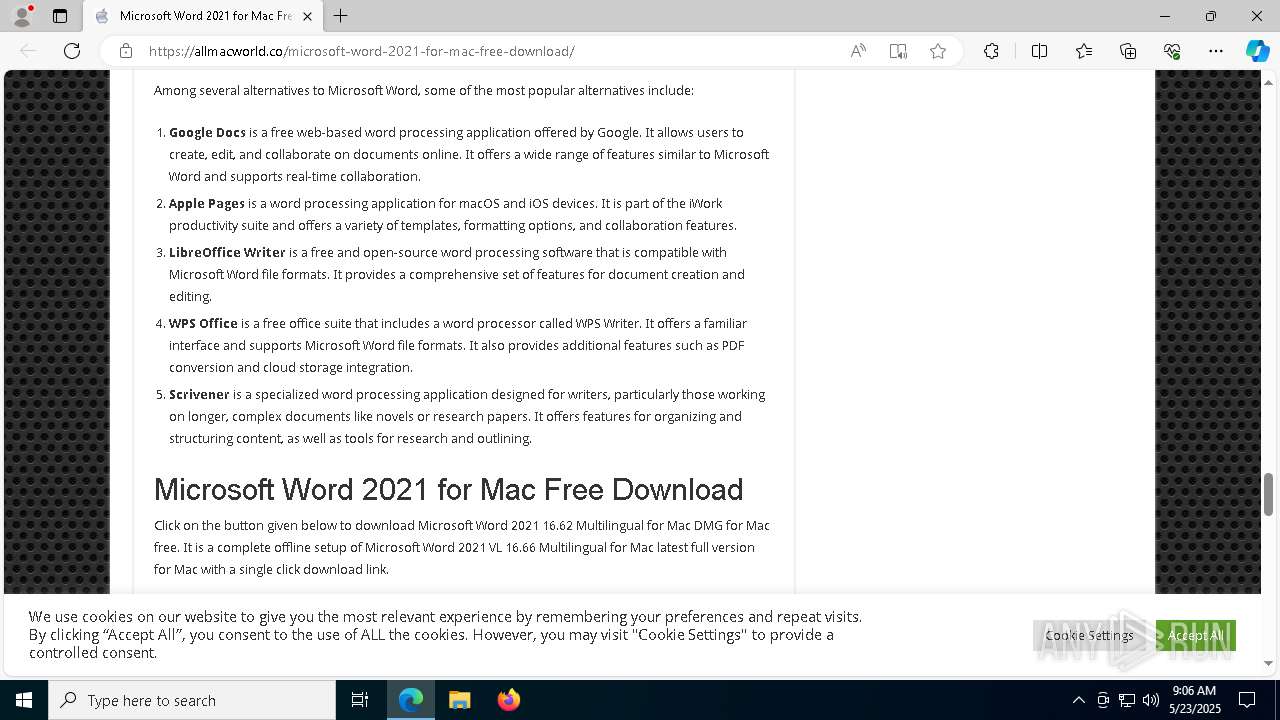The image size is (1280, 720).
Task: Open the Action Center notifications
Action: (x=1247, y=700)
